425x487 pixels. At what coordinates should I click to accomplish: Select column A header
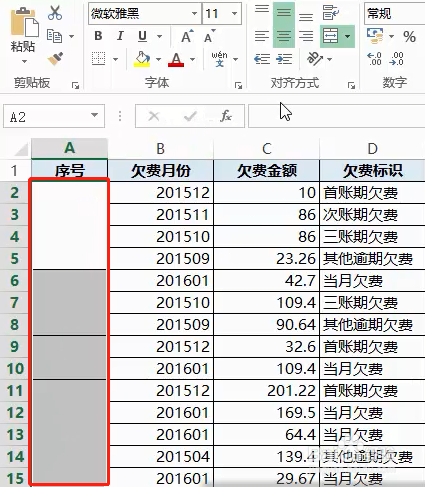pyautogui.click(x=69, y=148)
